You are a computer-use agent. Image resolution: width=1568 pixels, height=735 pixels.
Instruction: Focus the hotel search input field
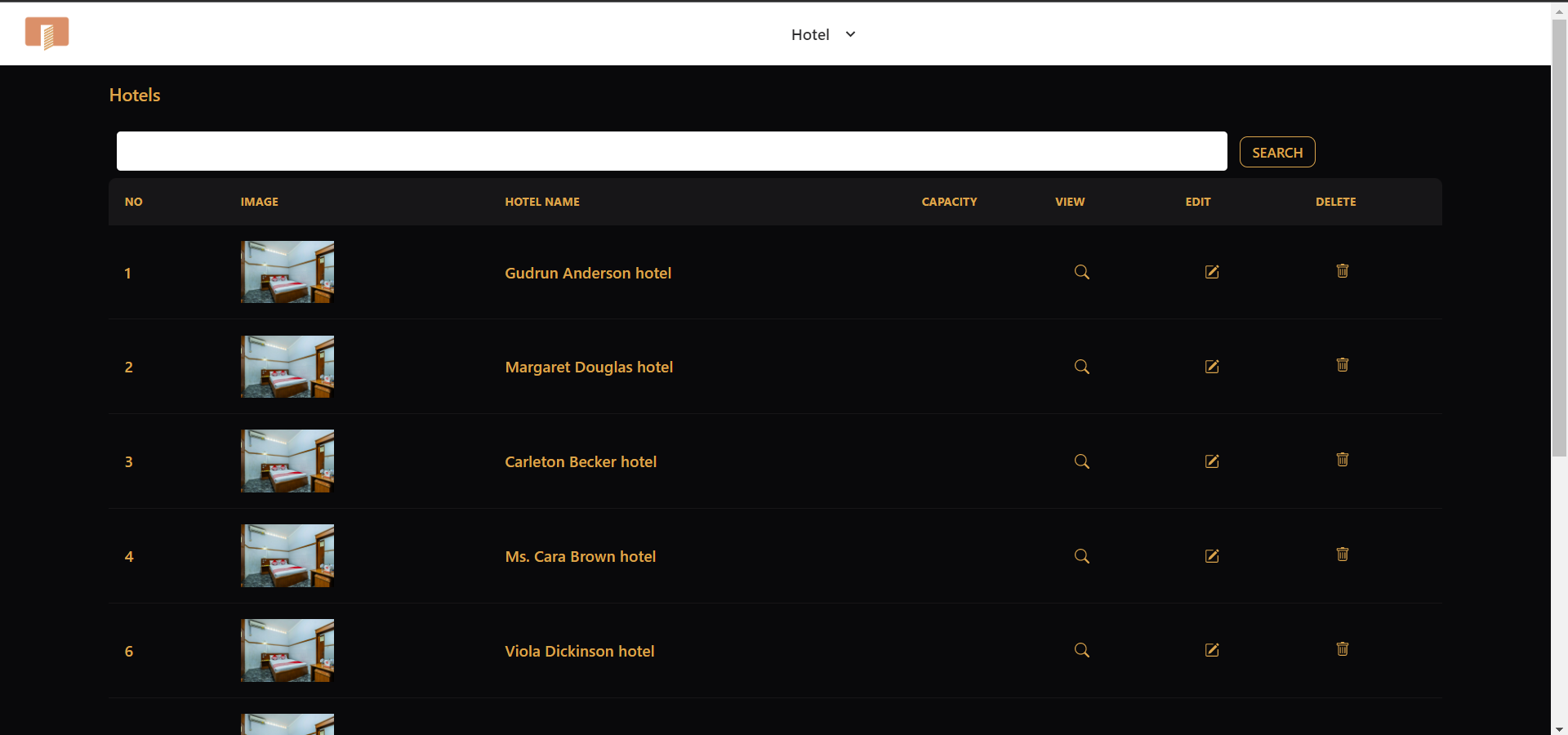click(671, 151)
